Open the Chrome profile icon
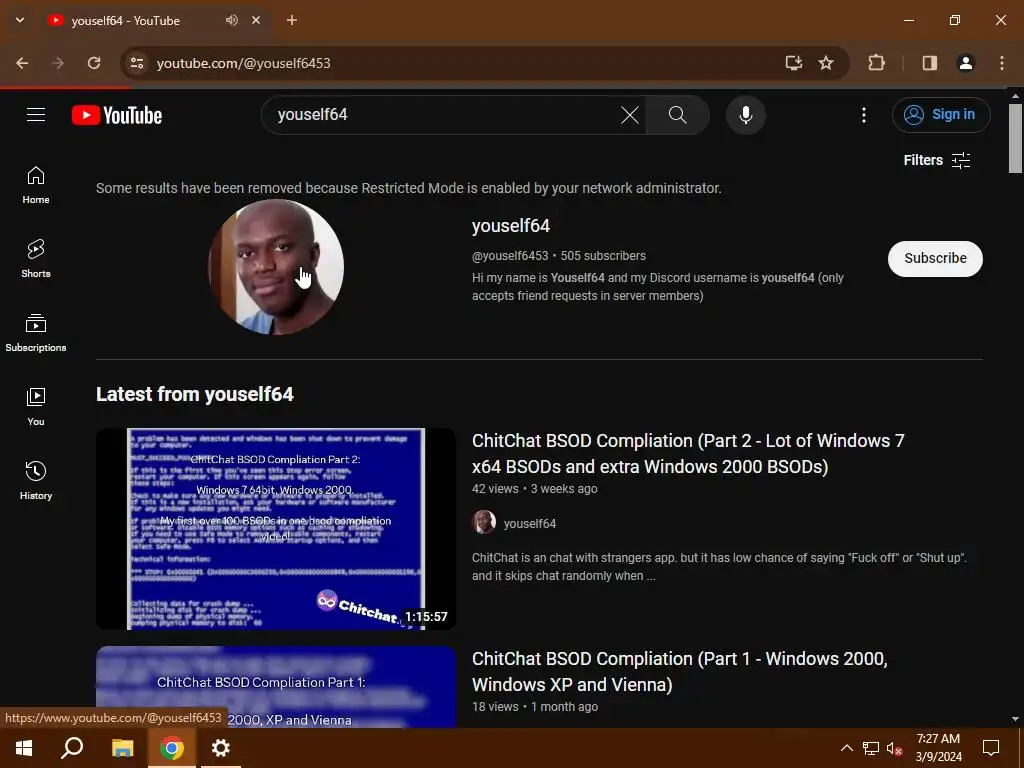This screenshot has height=768, width=1024. [966, 63]
